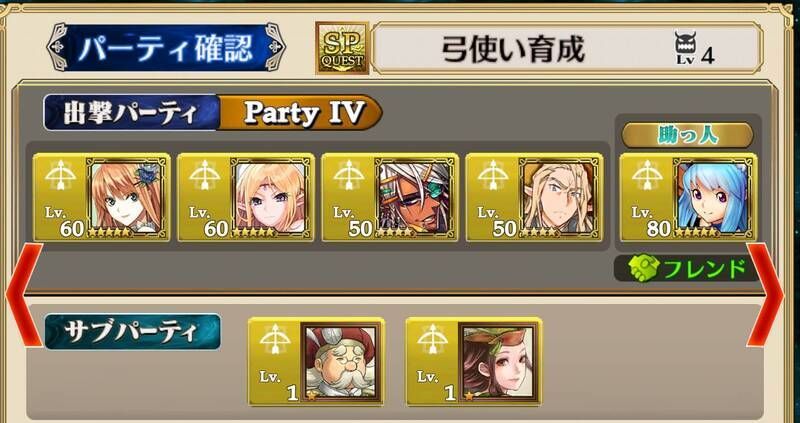Choose the dark-skinned white-haired Lv. 50 archer
Image resolution: width=800 pixels, height=423 pixels.
tap(416, 196)
